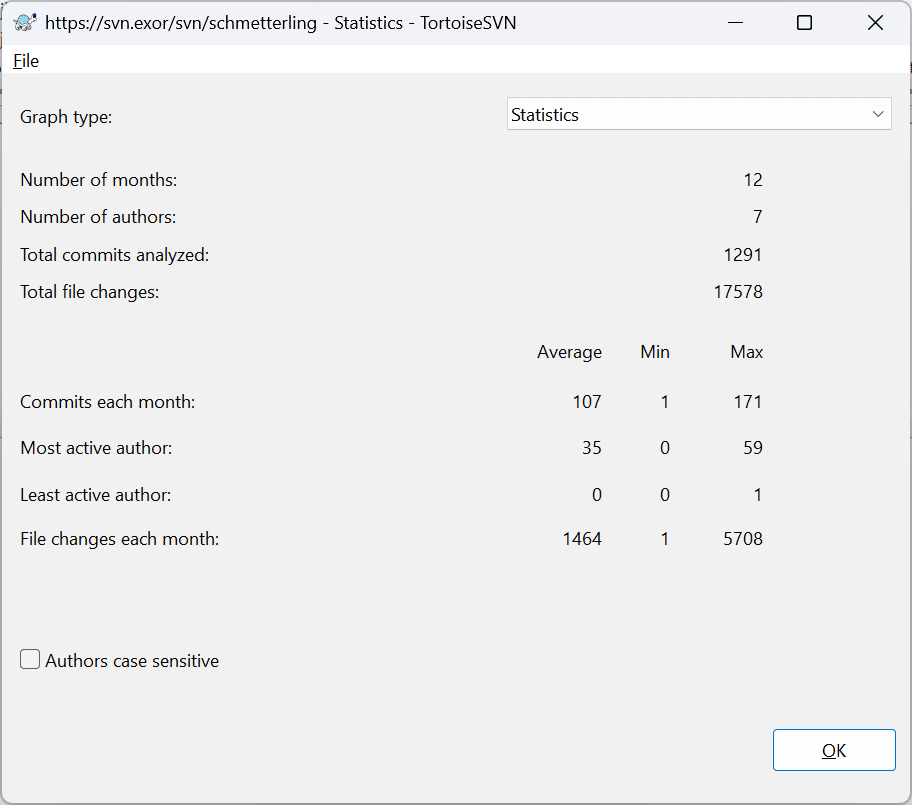
Task: Click the 'Number of authors:' label
Action: click(x=98, y=217)
